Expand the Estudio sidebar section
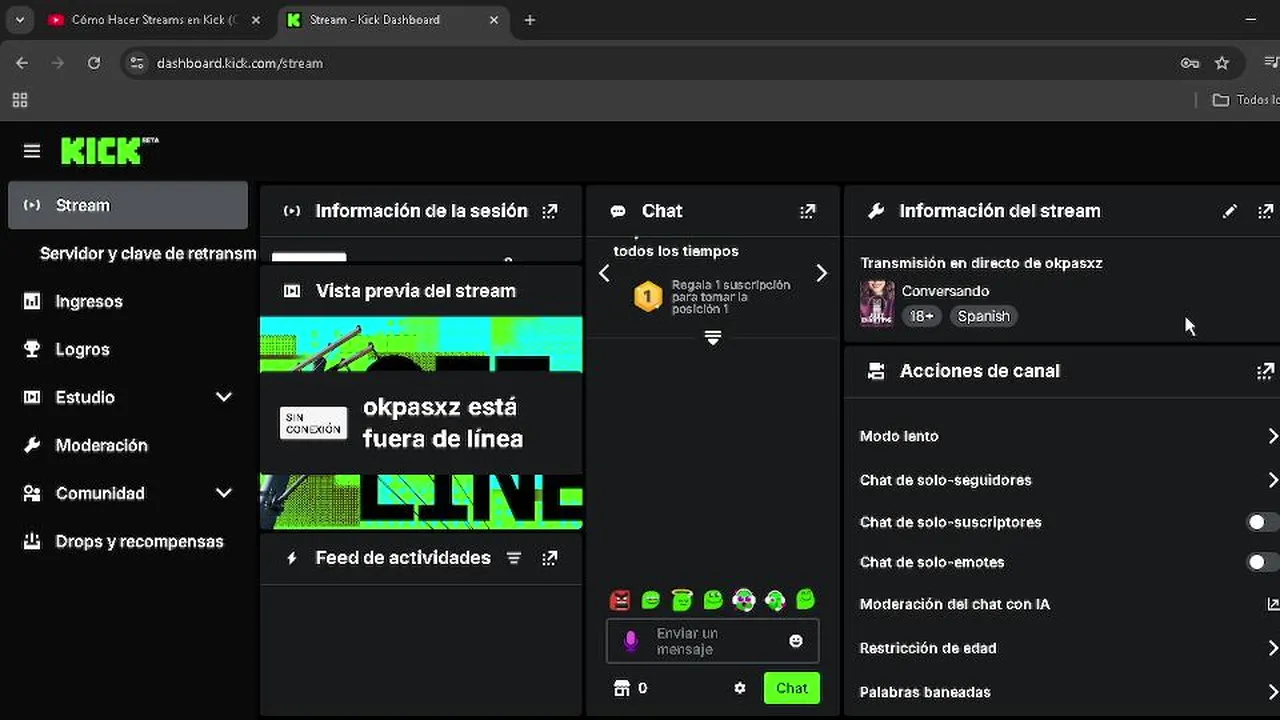Screen dimensions: 1280x720 [x=224, y=397]
